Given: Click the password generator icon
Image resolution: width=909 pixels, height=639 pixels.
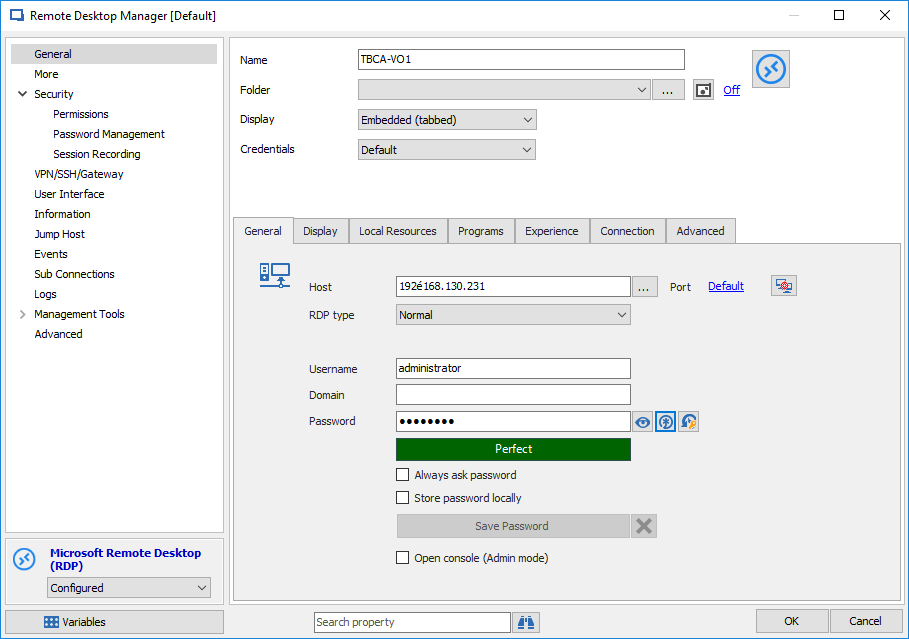Looking at the screenshot, I should click(666, 422).
